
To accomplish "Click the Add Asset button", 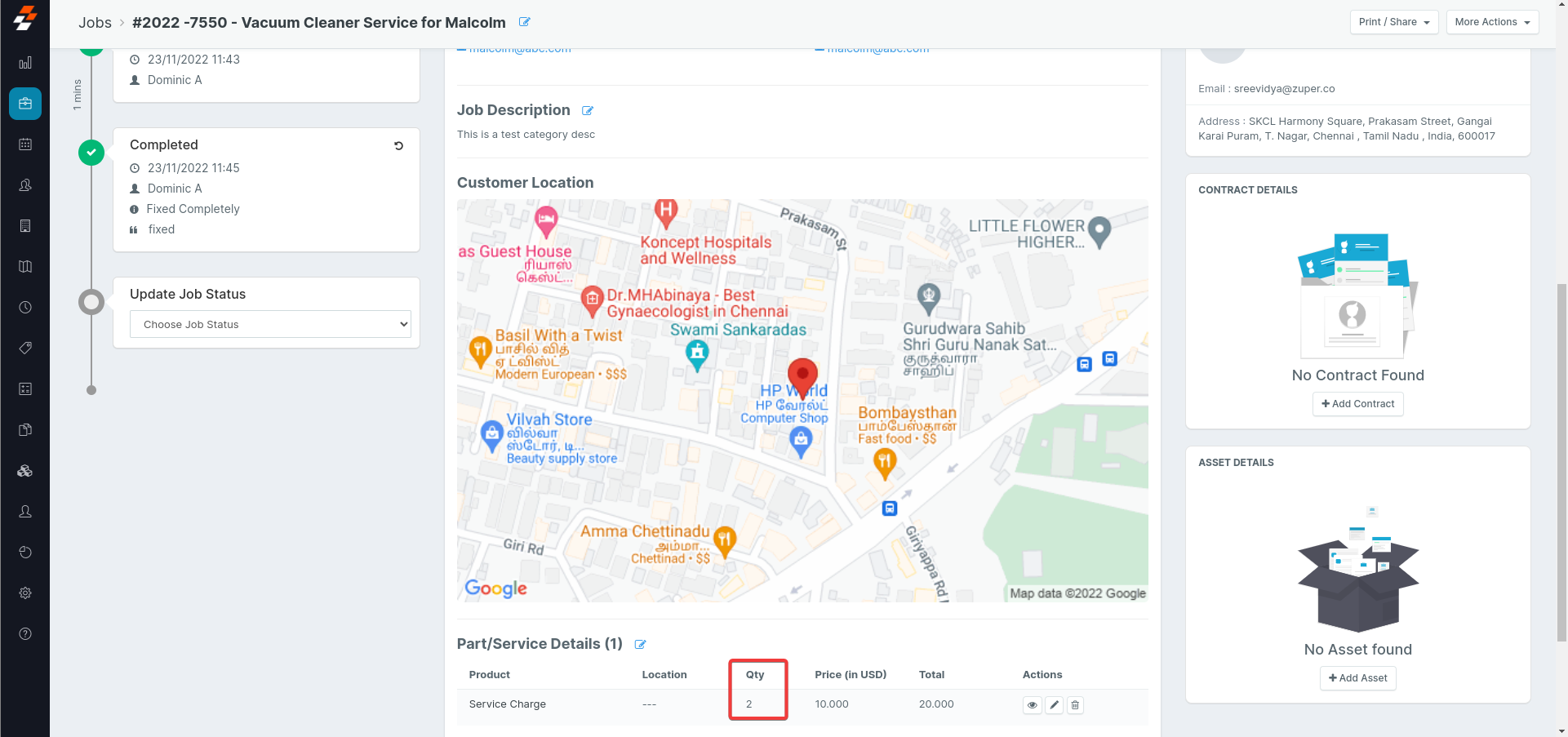I will [x=1358, y=678].
